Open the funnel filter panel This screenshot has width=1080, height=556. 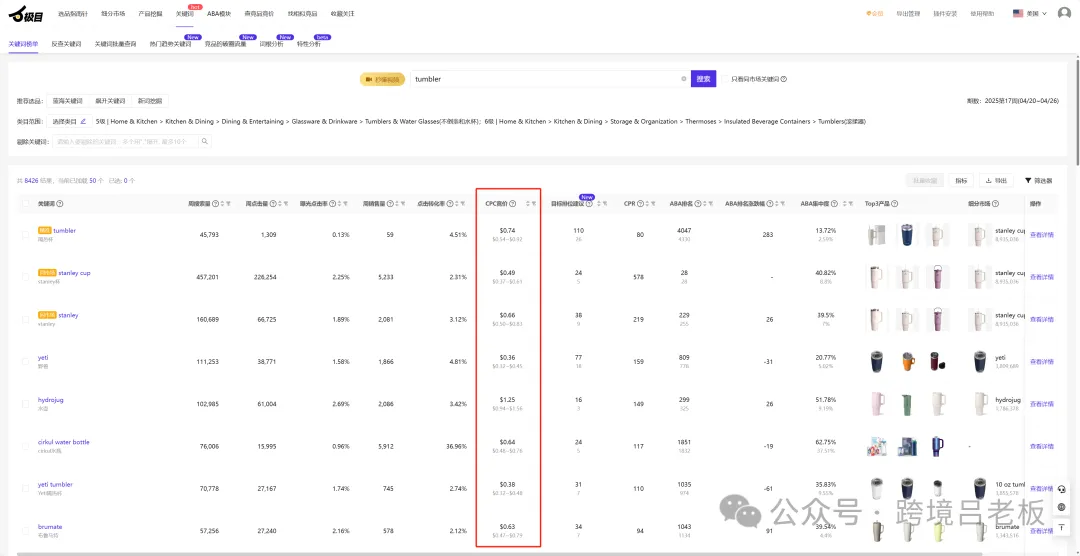pyautogui.click(x=1039, y=181)
